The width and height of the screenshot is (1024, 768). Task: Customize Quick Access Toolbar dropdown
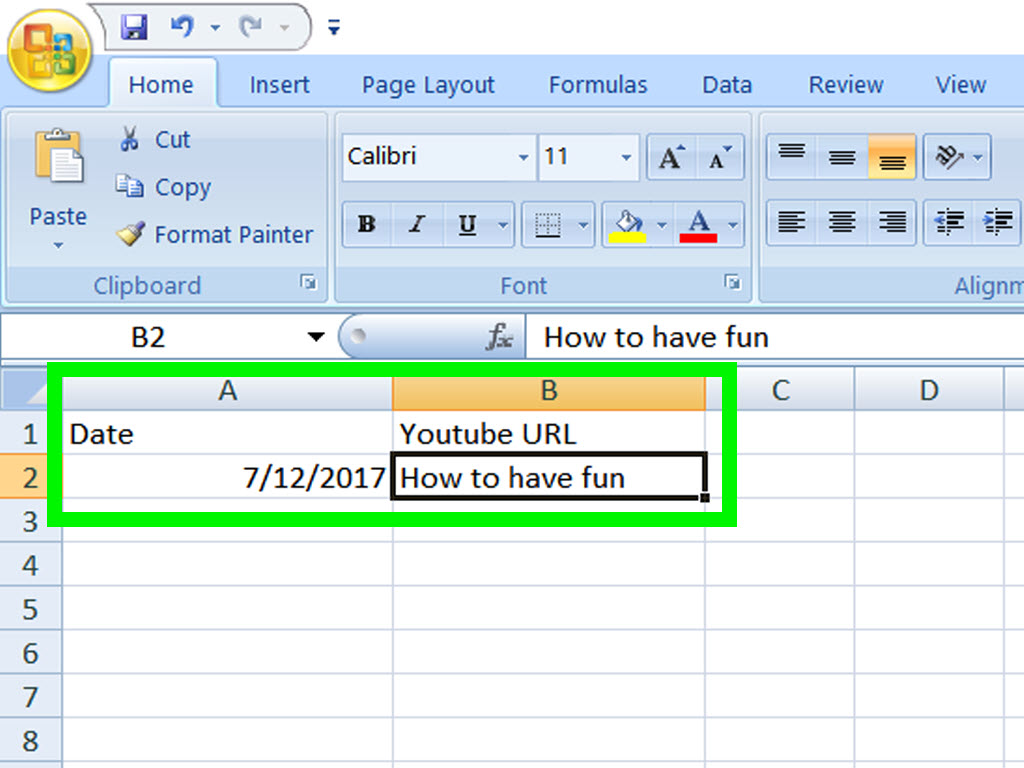pos(334,27)
